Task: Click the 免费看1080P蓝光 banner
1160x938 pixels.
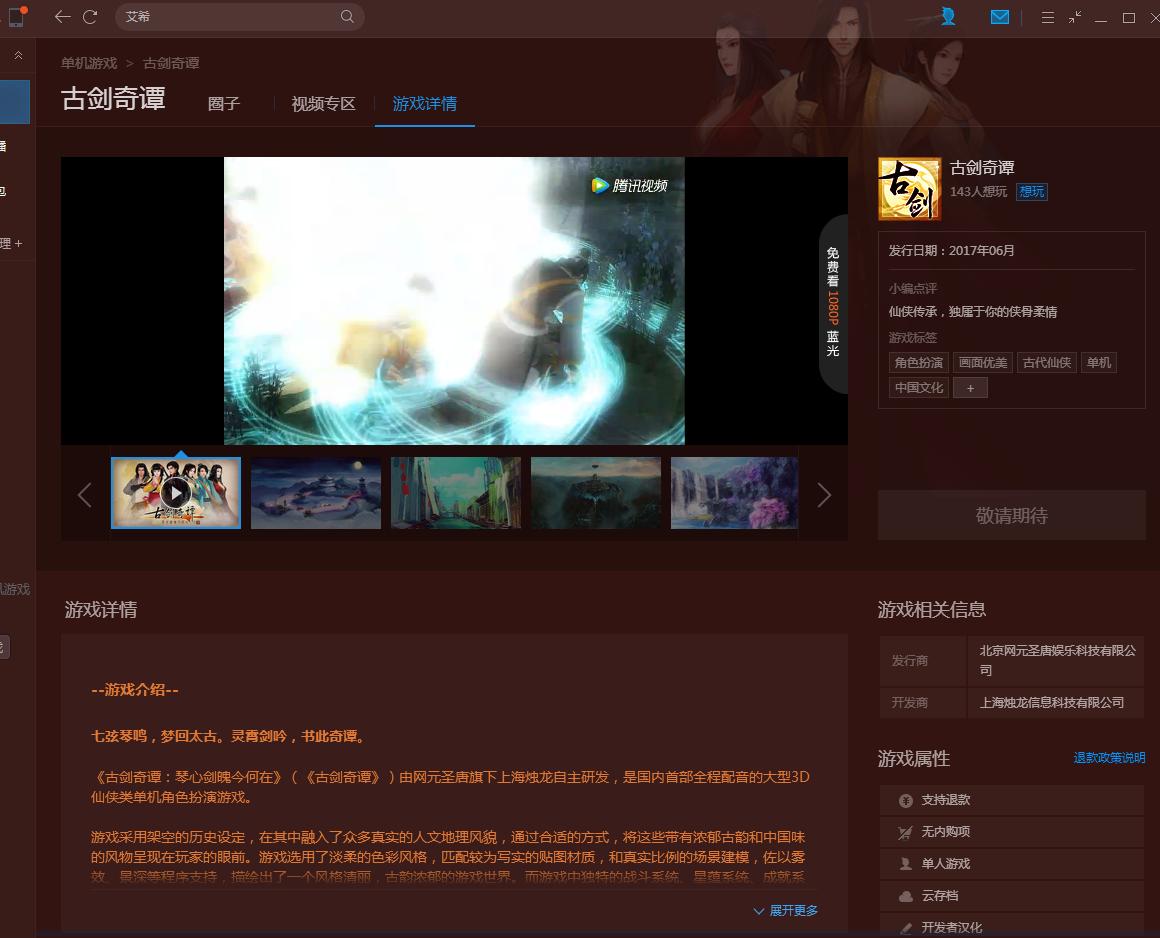Action: [x=830, y=302]
